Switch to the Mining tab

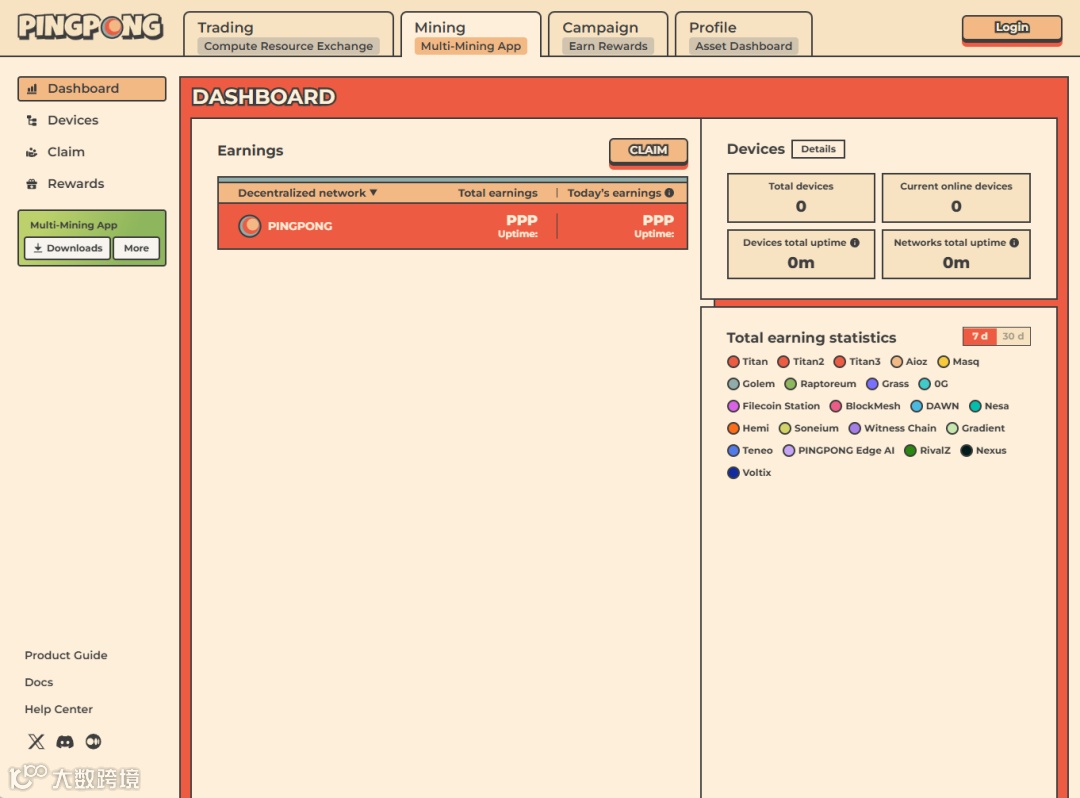coord(471,36)
